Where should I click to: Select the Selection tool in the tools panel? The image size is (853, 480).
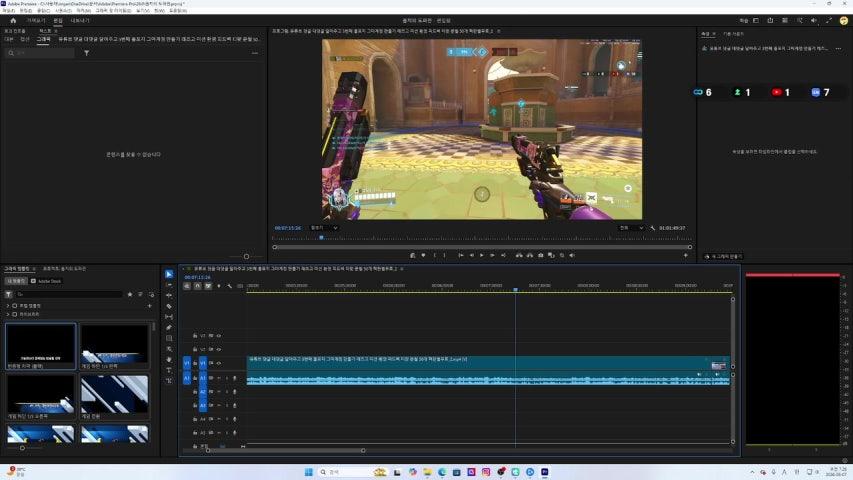[169, 274]
